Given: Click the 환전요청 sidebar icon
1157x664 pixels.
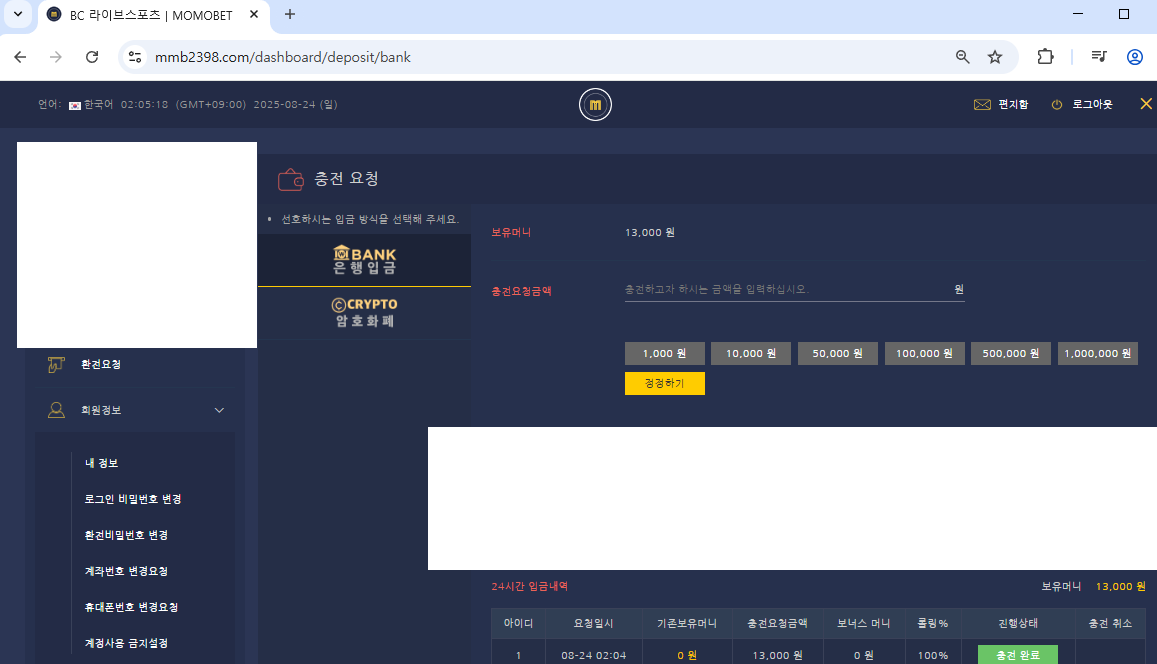Looking at the screenshot, I should [57, 365].
